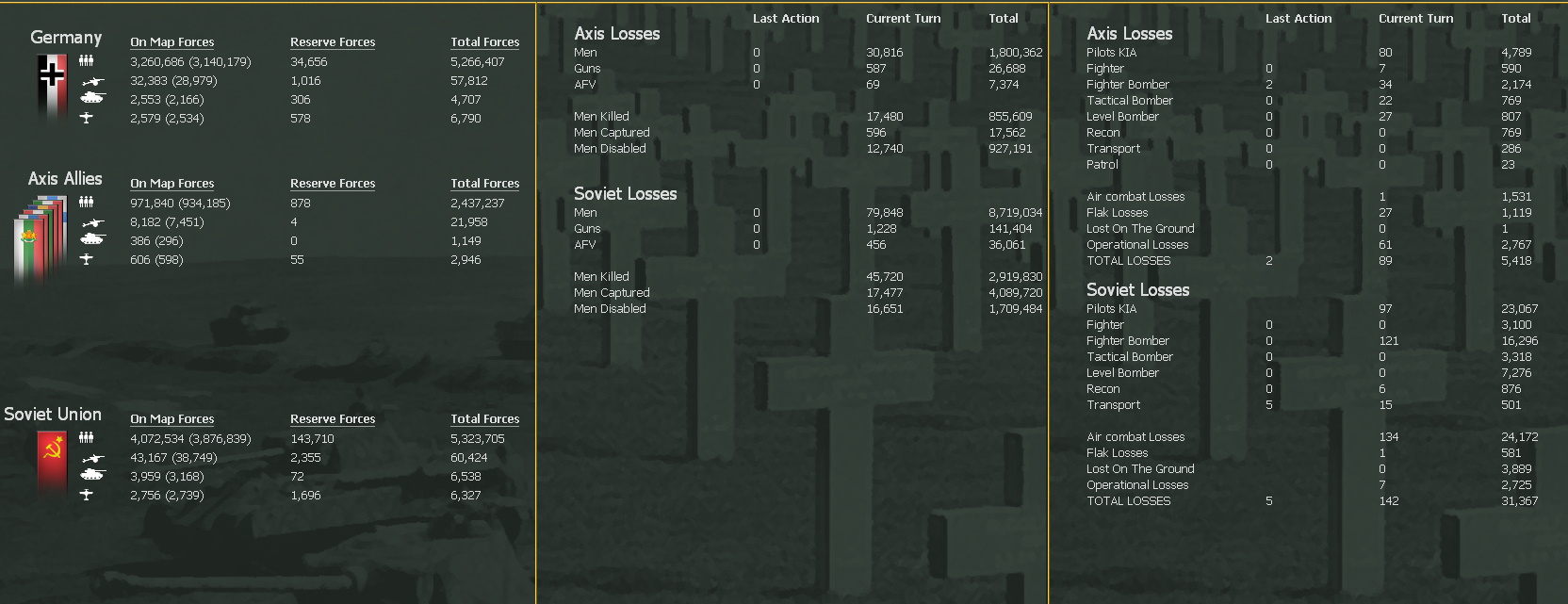This screenshot has width=1568, height=604.
Task: Click Axis air TOTAL LOSSES 5,418
Action: point(1516,261)
